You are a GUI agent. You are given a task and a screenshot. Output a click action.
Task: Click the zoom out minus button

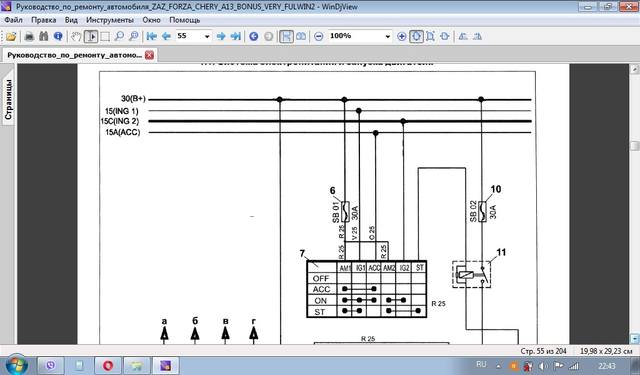319,37
